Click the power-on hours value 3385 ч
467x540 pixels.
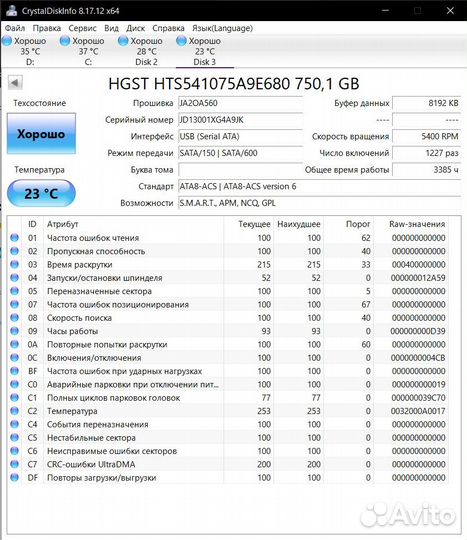[x=426, y=169]
